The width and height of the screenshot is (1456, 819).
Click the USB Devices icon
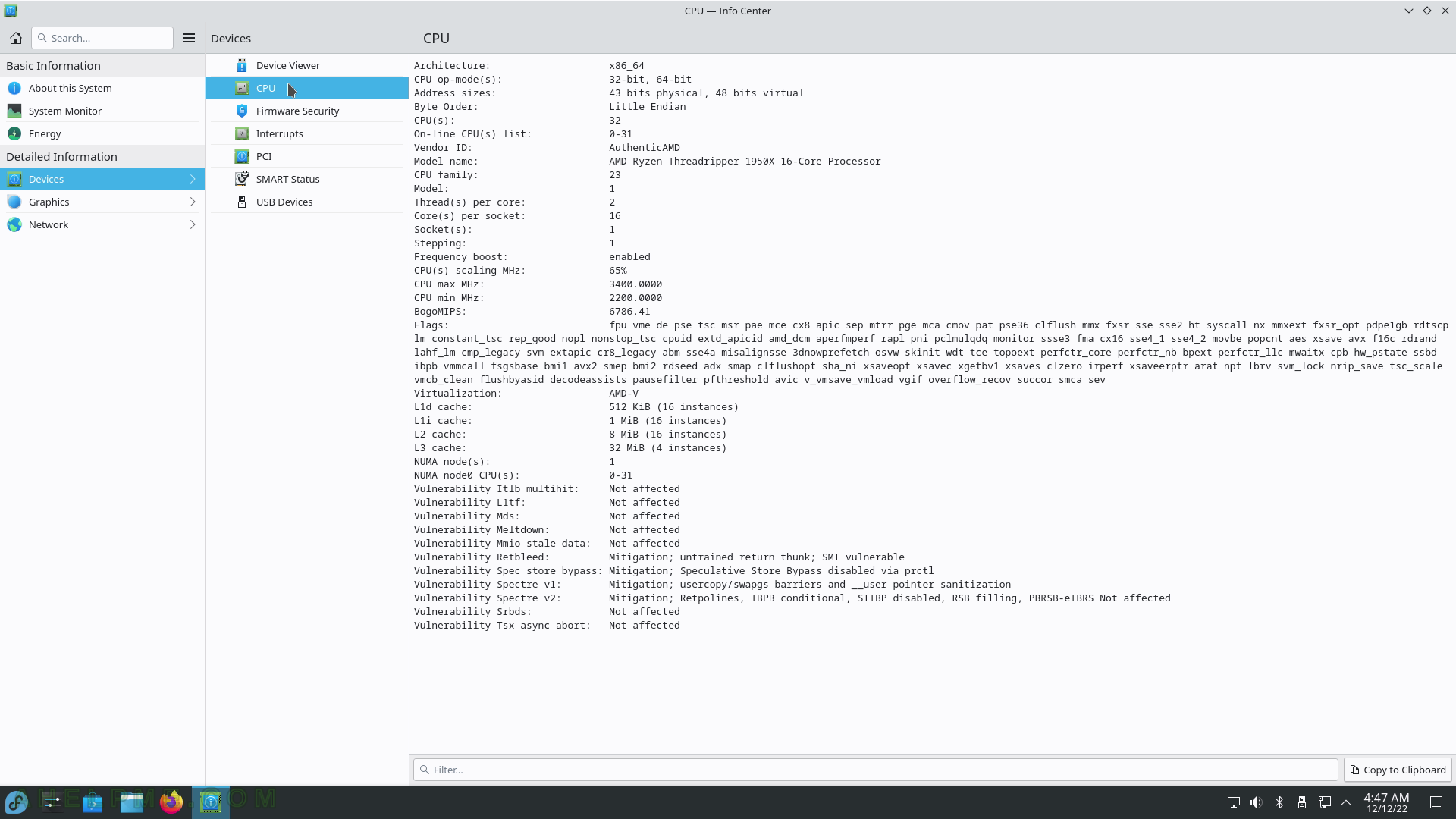(242, 202)
